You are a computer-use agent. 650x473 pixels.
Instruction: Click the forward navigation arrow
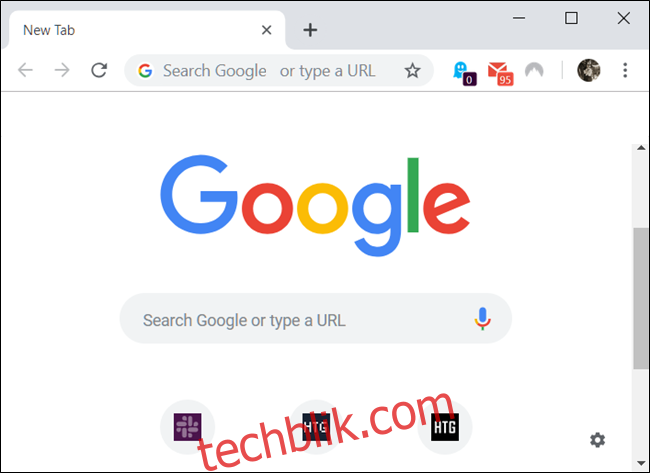tap(62, 70)
